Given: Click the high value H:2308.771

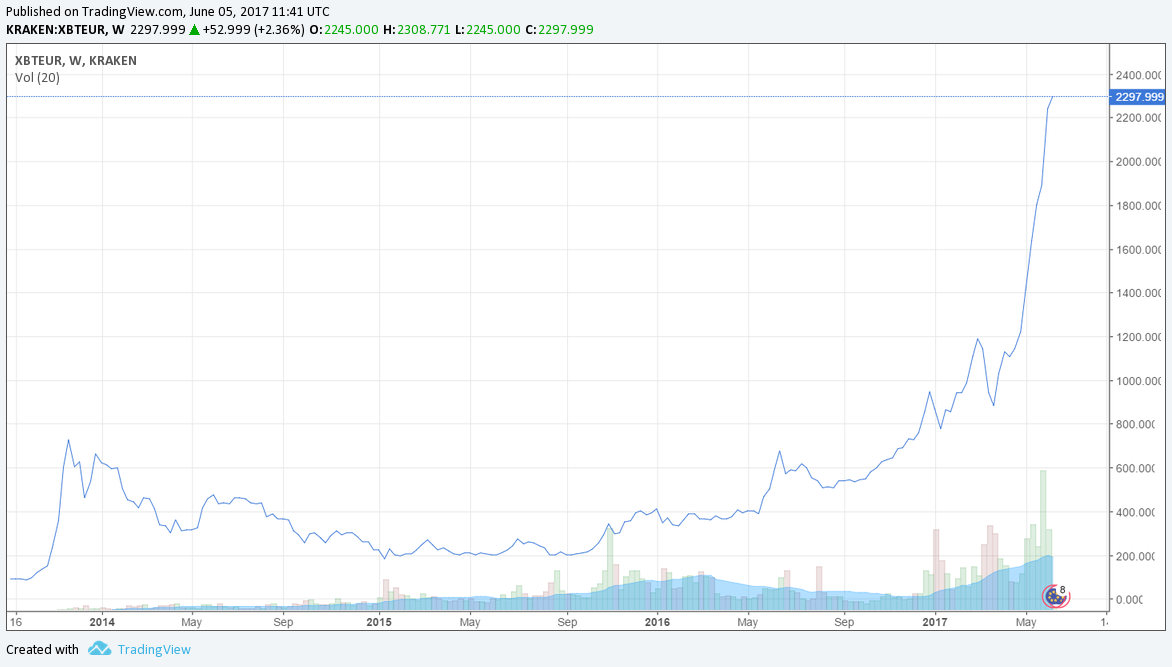Looking at the screenshot, I should coord(417,30).
